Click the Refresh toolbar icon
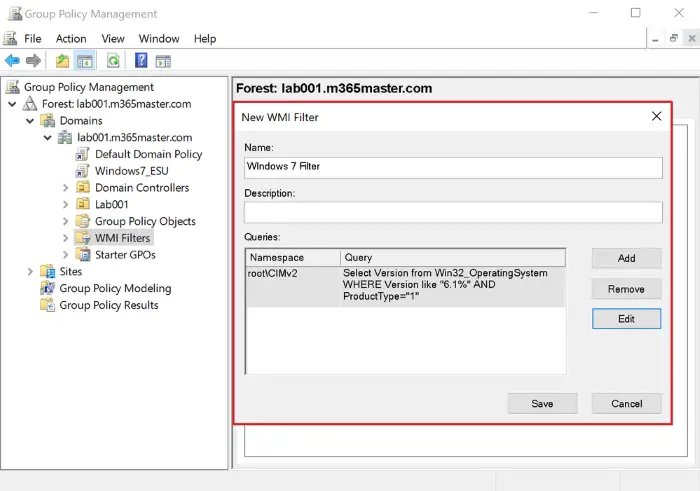 tap(113, 61)
